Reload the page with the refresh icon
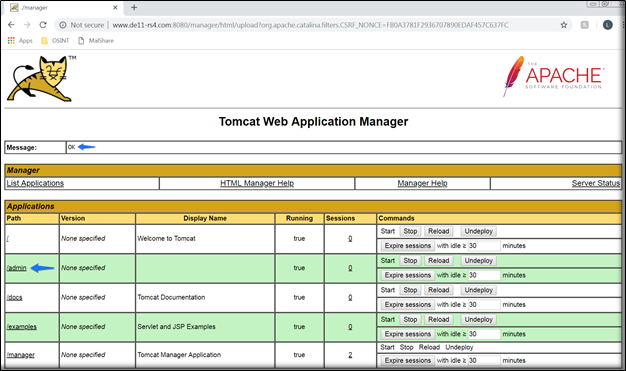This screenshot has width=626, height=371. [43, 25]
